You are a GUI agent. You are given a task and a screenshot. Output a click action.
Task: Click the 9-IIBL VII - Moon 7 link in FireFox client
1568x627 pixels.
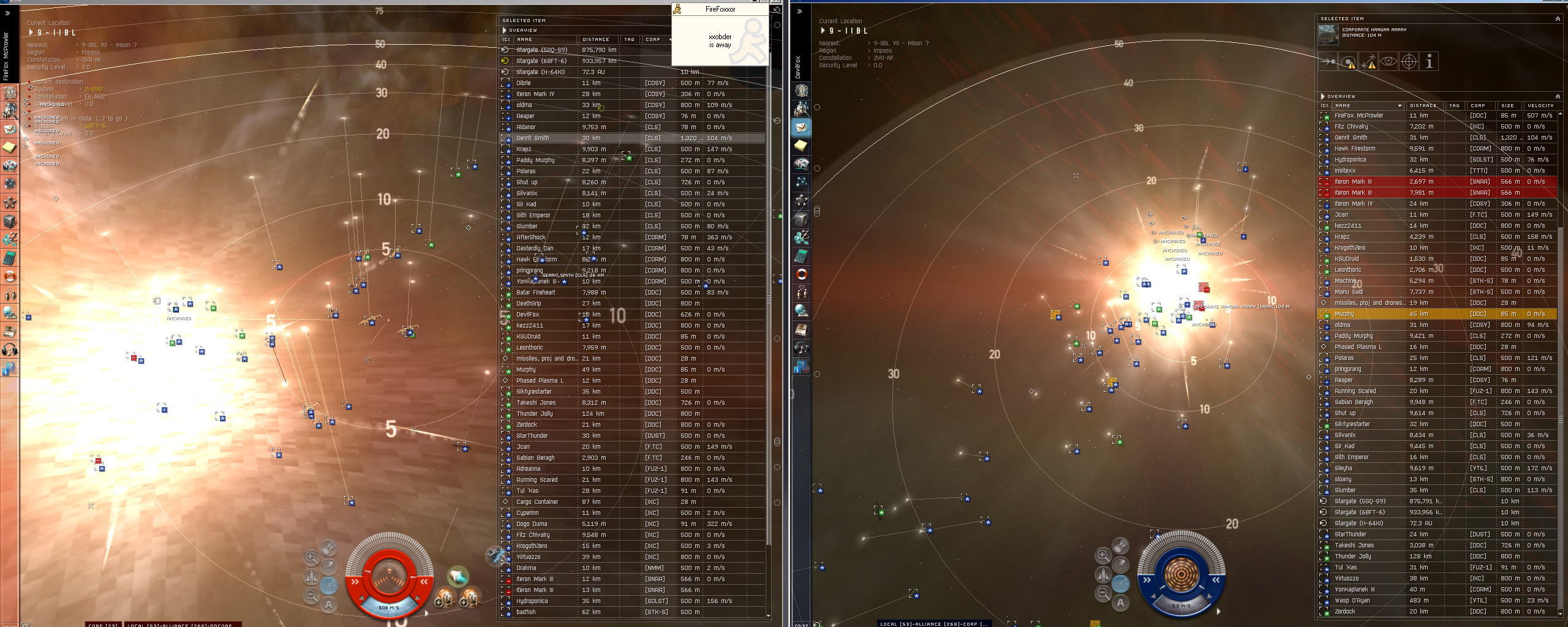coord(109,45)
